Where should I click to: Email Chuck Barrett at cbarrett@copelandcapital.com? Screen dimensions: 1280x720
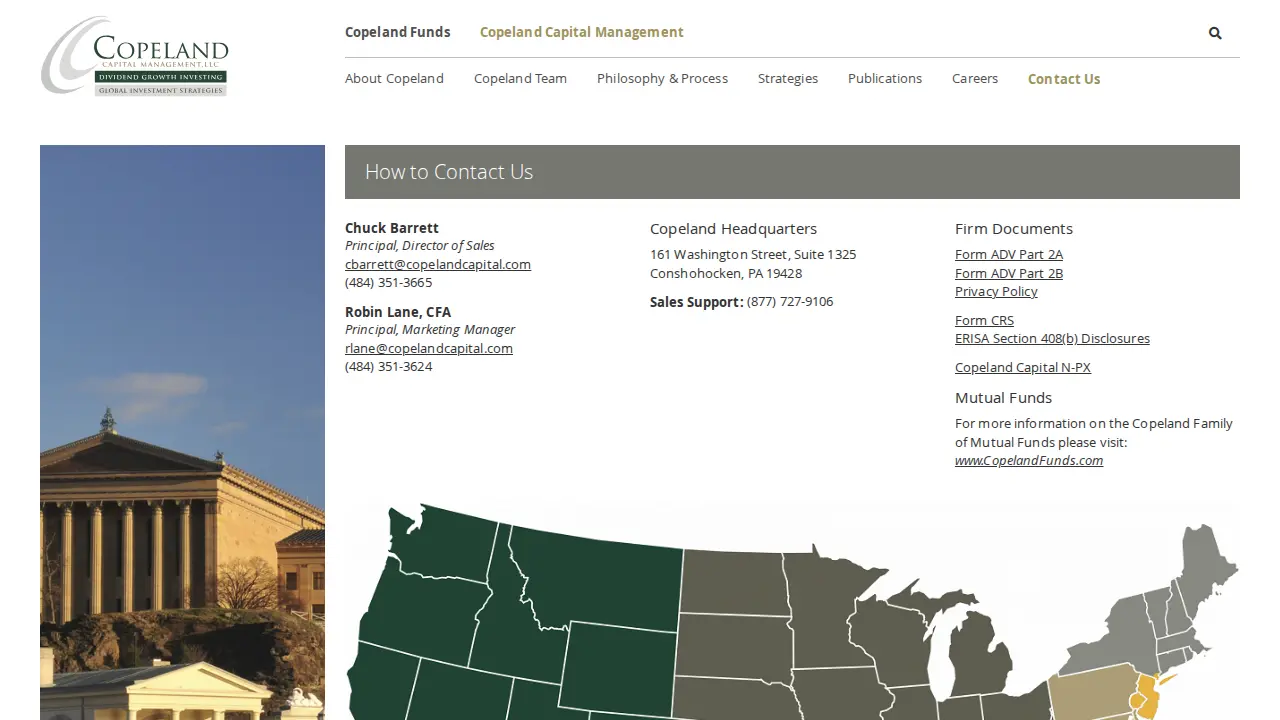(438, 264)
